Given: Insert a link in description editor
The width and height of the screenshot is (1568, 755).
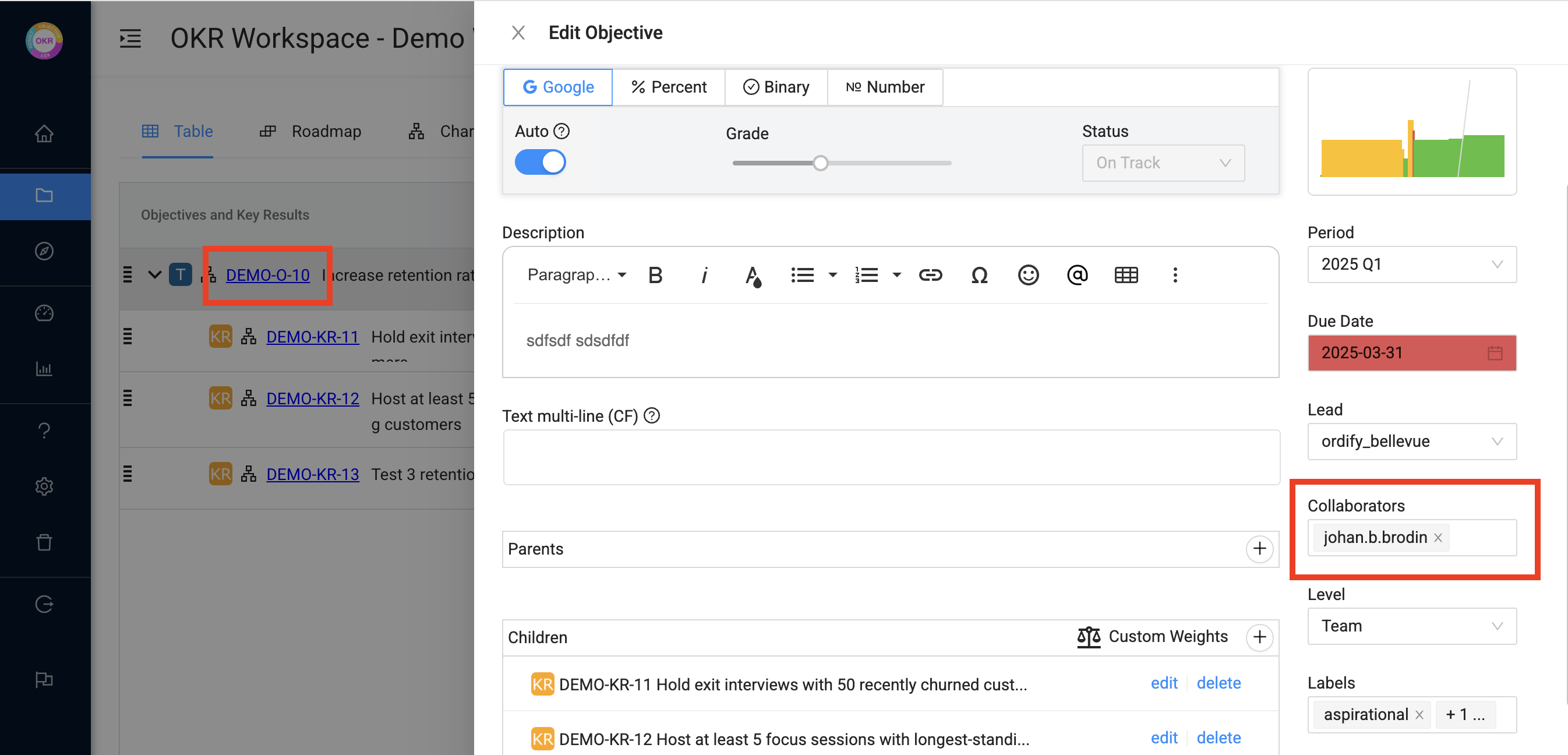Looking at the screenshot, I should pyautogui.click(x=930, y=275).
